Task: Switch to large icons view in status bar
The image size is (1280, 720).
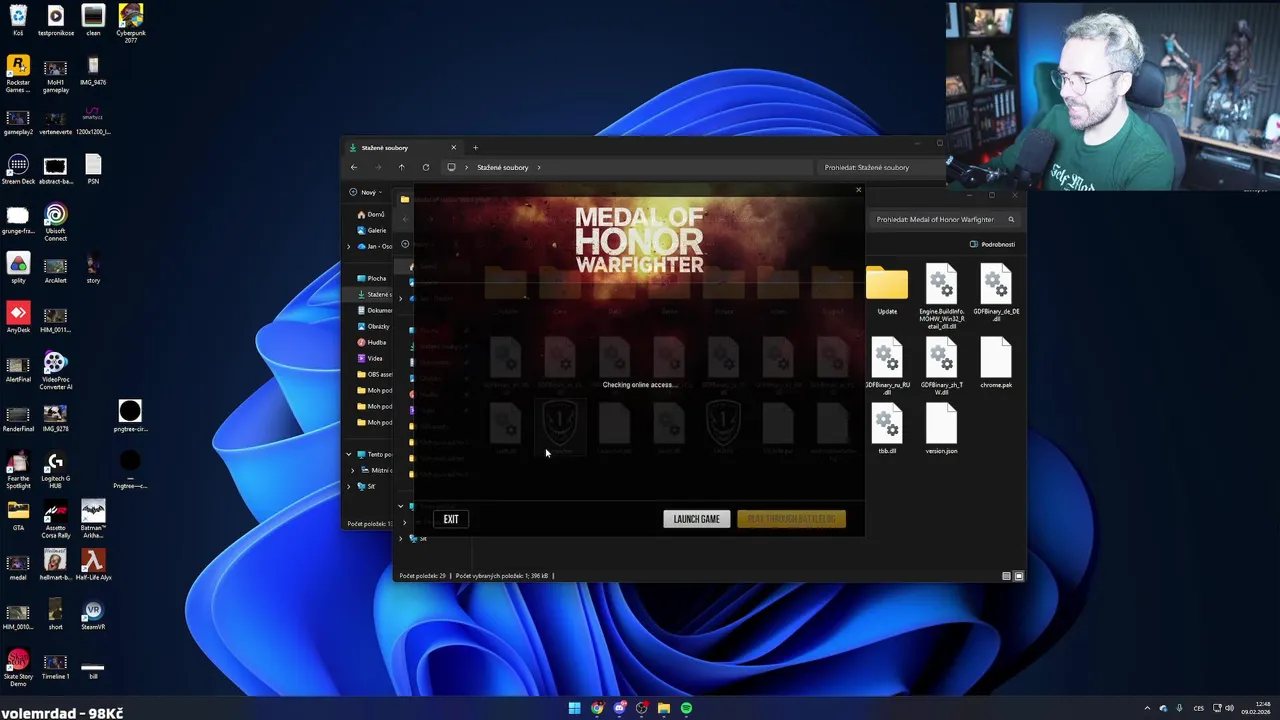Action: [1019, 576]
